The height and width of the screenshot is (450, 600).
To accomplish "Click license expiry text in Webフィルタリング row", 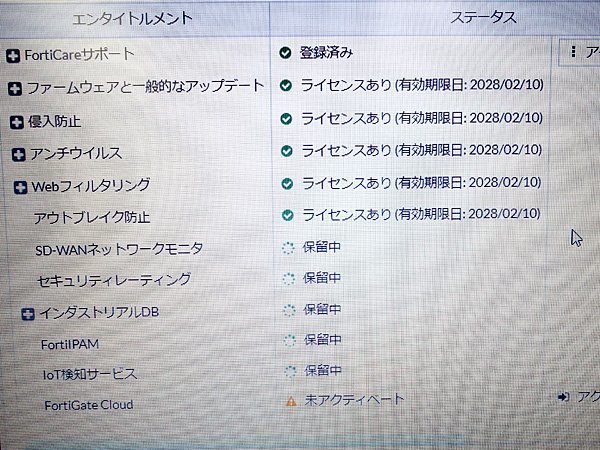I will pyautogui.click(x=422, y=183).
